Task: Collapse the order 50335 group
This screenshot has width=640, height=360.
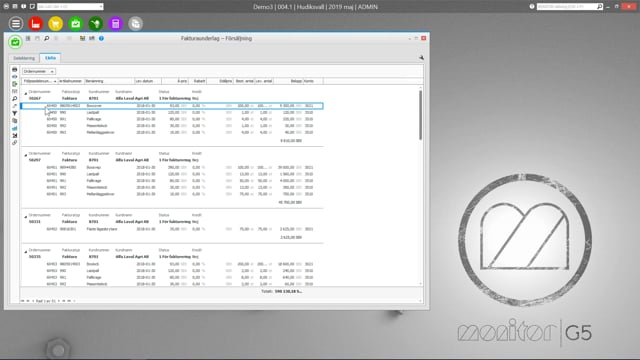Action: 25,252
